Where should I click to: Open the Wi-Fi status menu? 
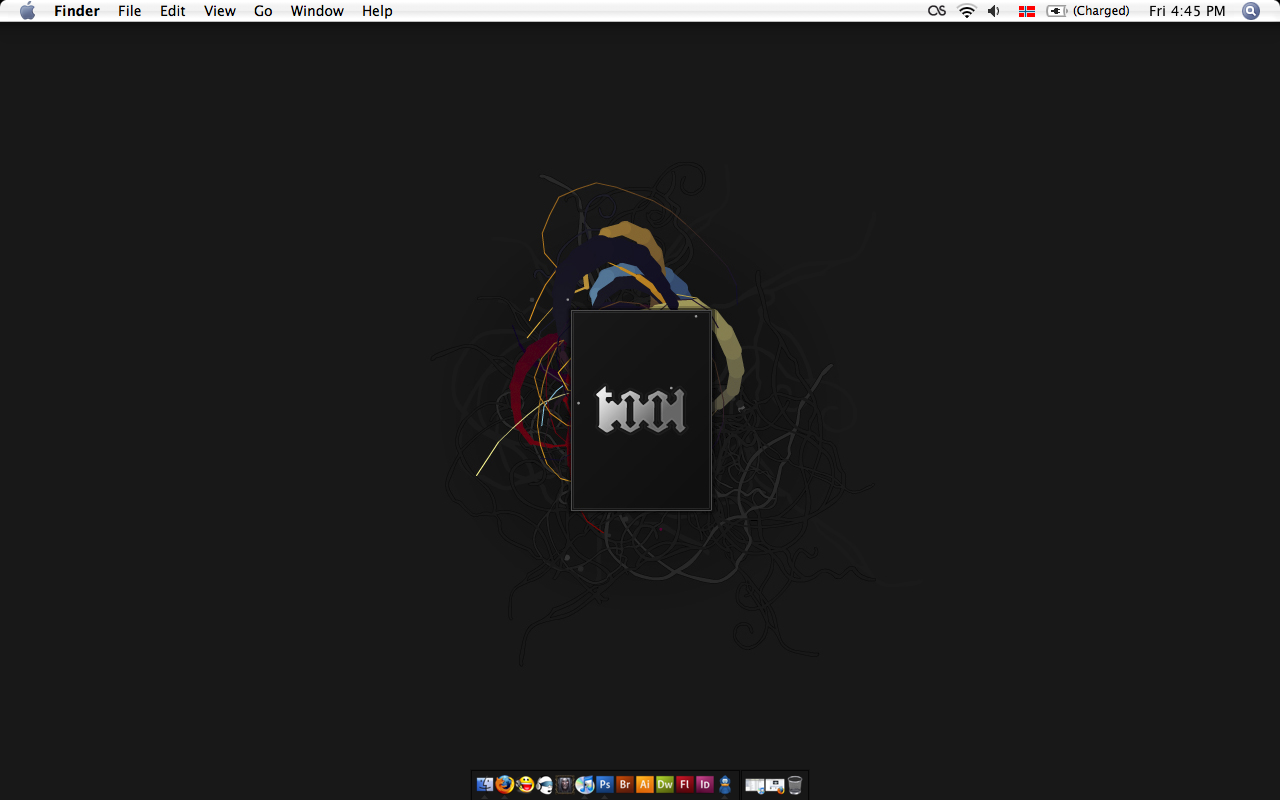966,11
